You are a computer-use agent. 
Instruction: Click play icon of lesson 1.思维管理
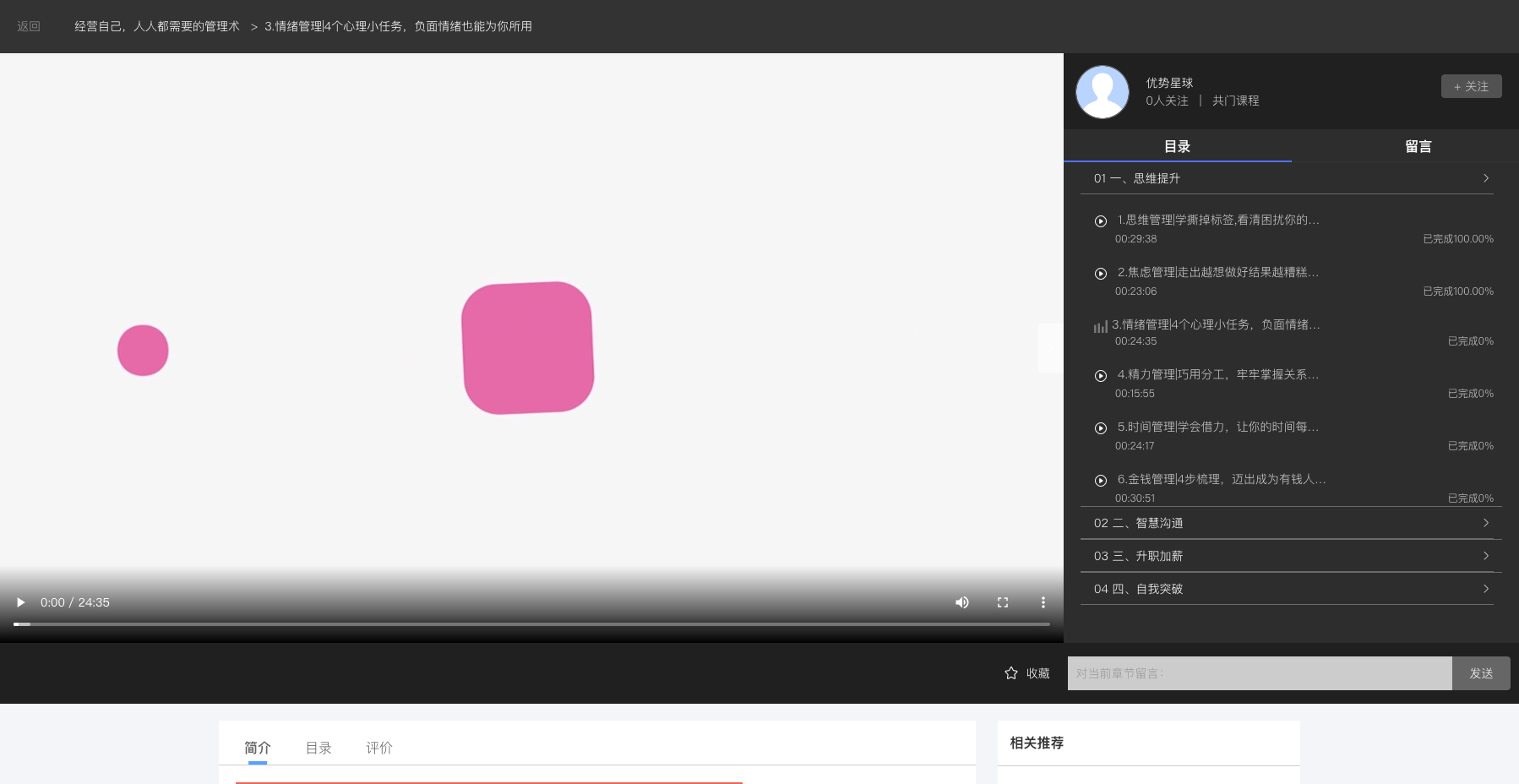point(1101,221)
